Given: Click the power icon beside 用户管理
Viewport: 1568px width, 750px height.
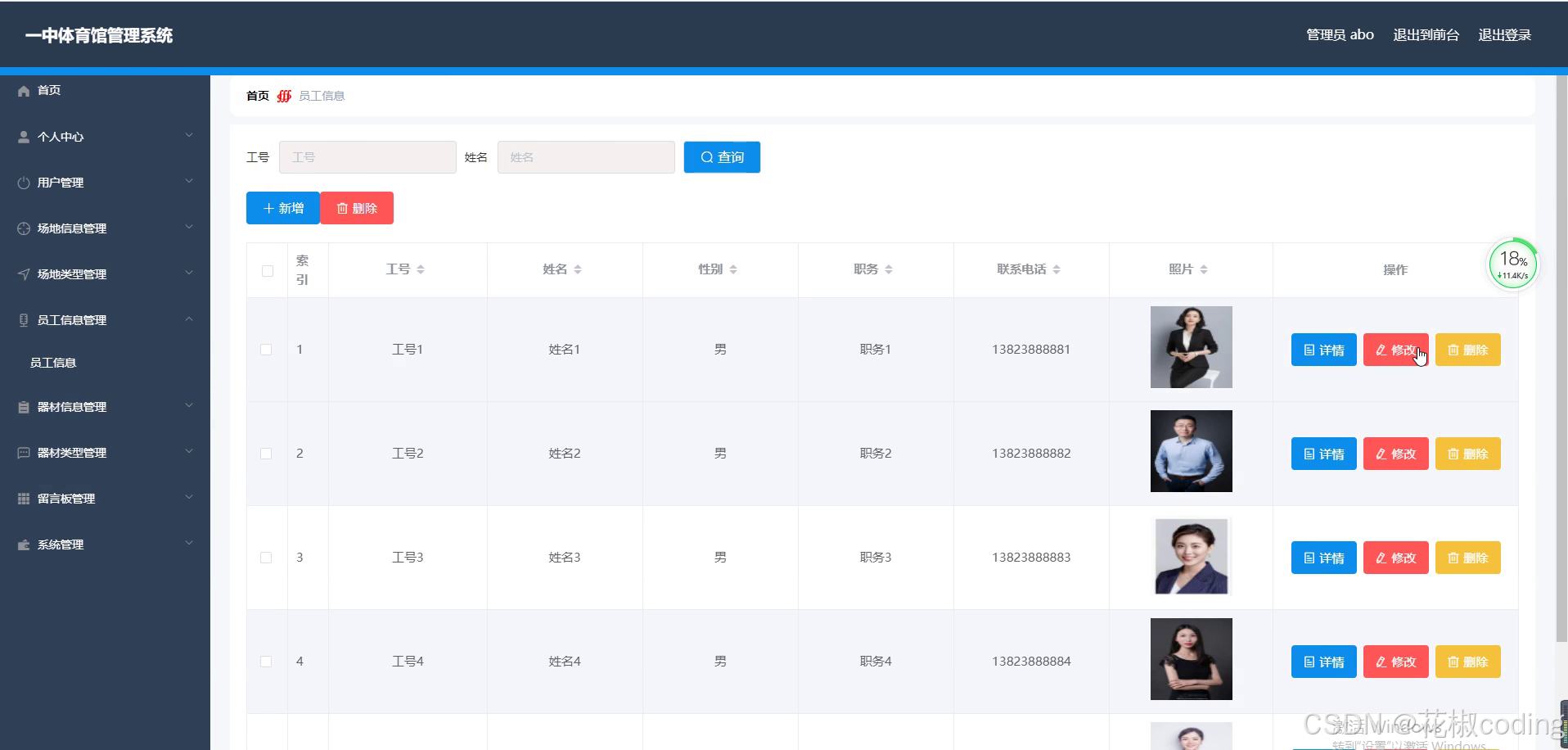Looking at the screenshot, I should [24, 183].
